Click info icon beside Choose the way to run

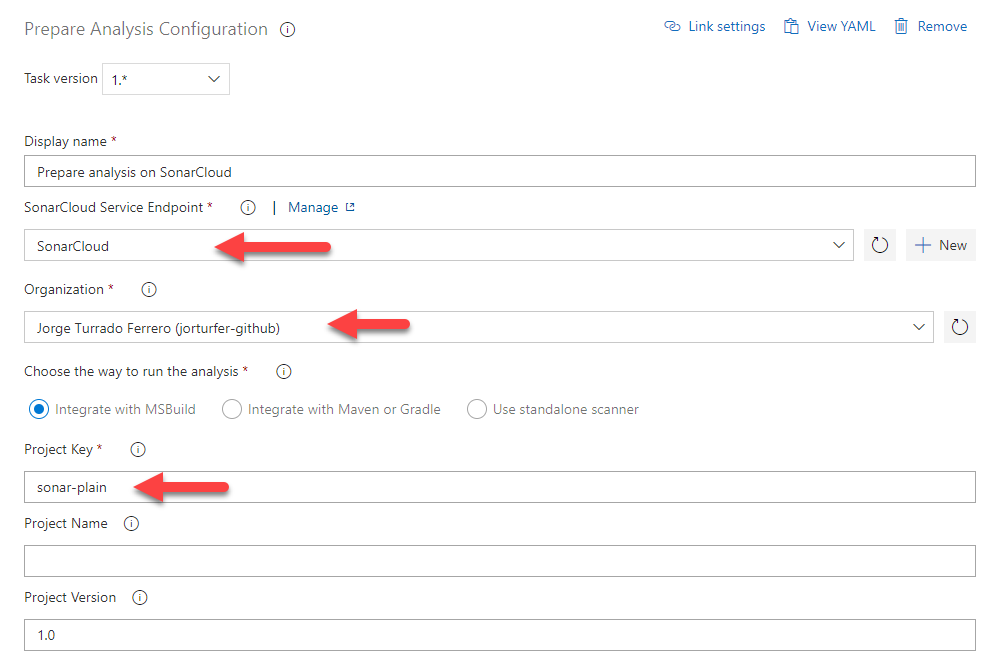(x=283, y=372)
